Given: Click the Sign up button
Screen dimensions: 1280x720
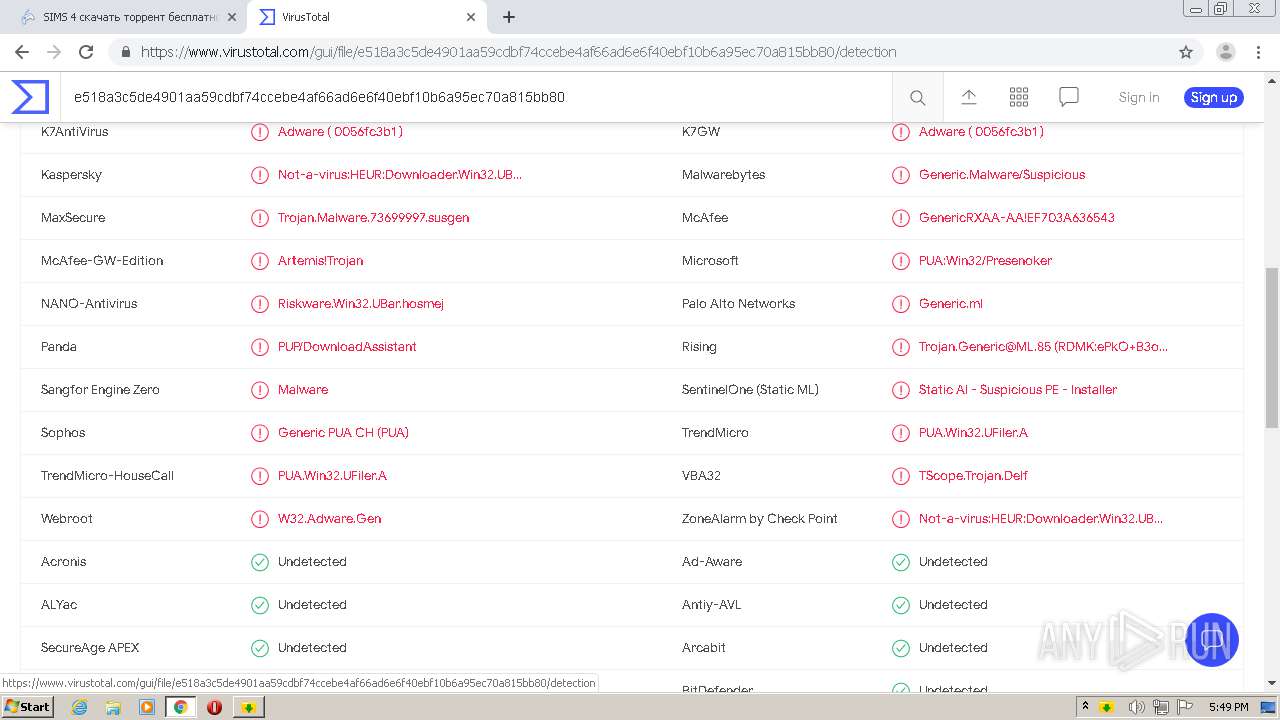Looking at the screenshot, I should point(1213,97).
